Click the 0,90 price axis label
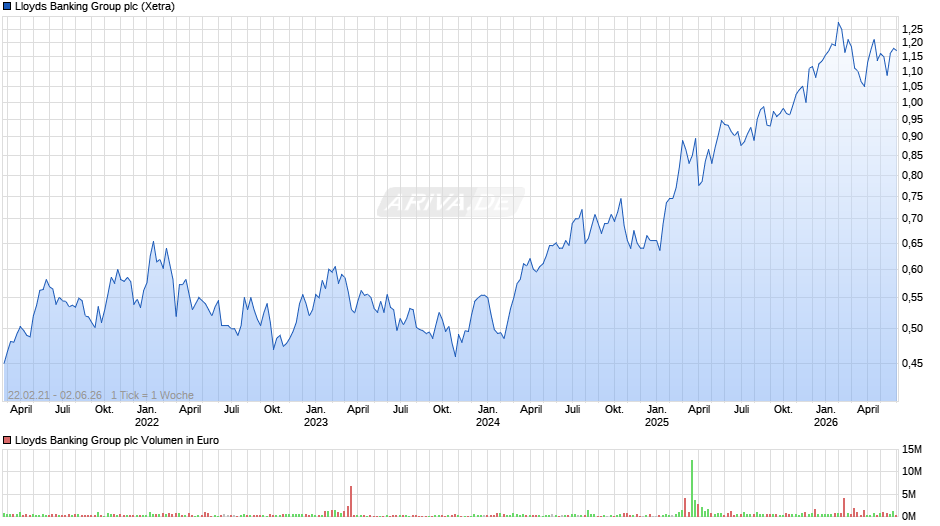Screen dimensions: 940x526 tap(912, 137)
